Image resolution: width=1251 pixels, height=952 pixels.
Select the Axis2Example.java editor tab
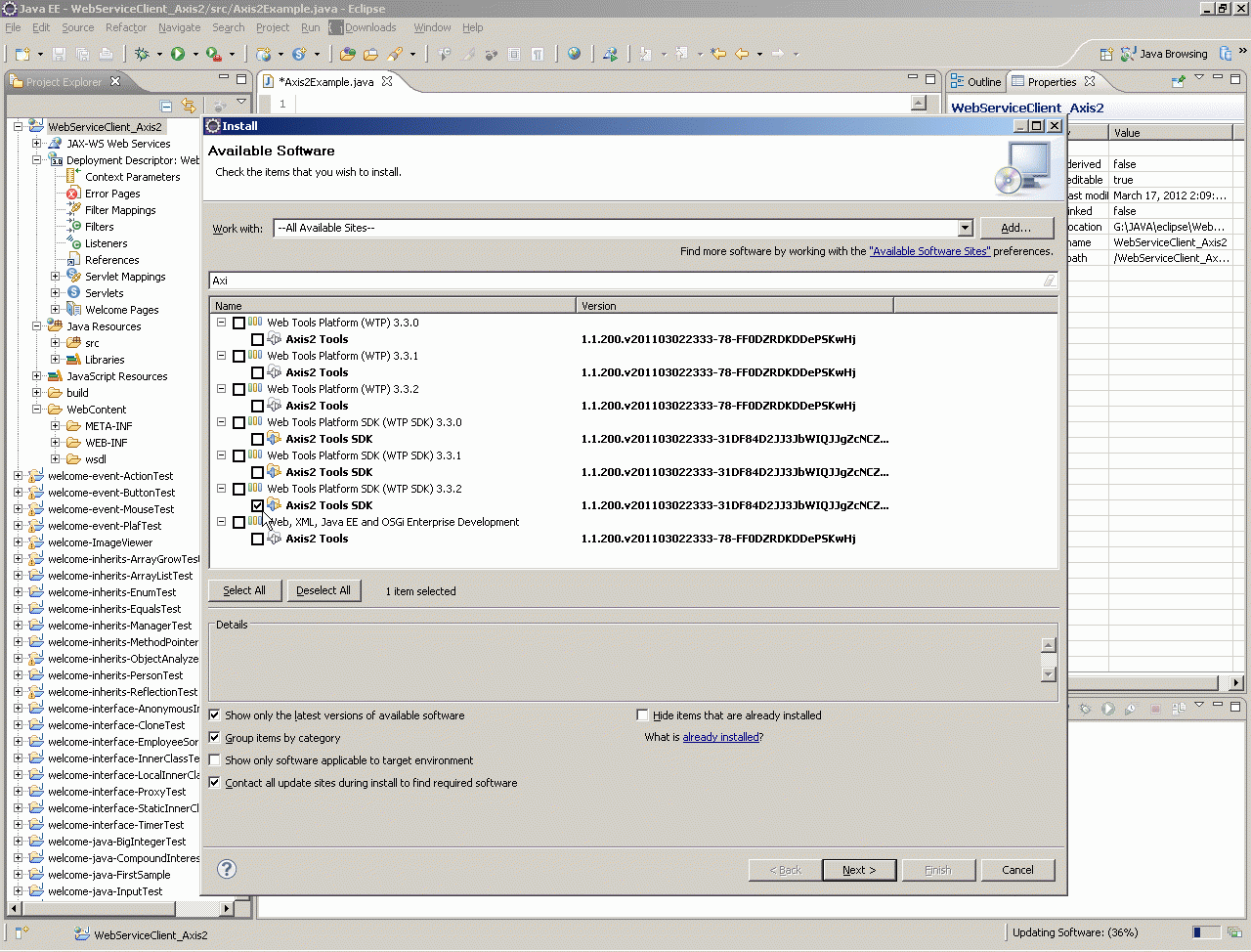[x=327, y=82]
